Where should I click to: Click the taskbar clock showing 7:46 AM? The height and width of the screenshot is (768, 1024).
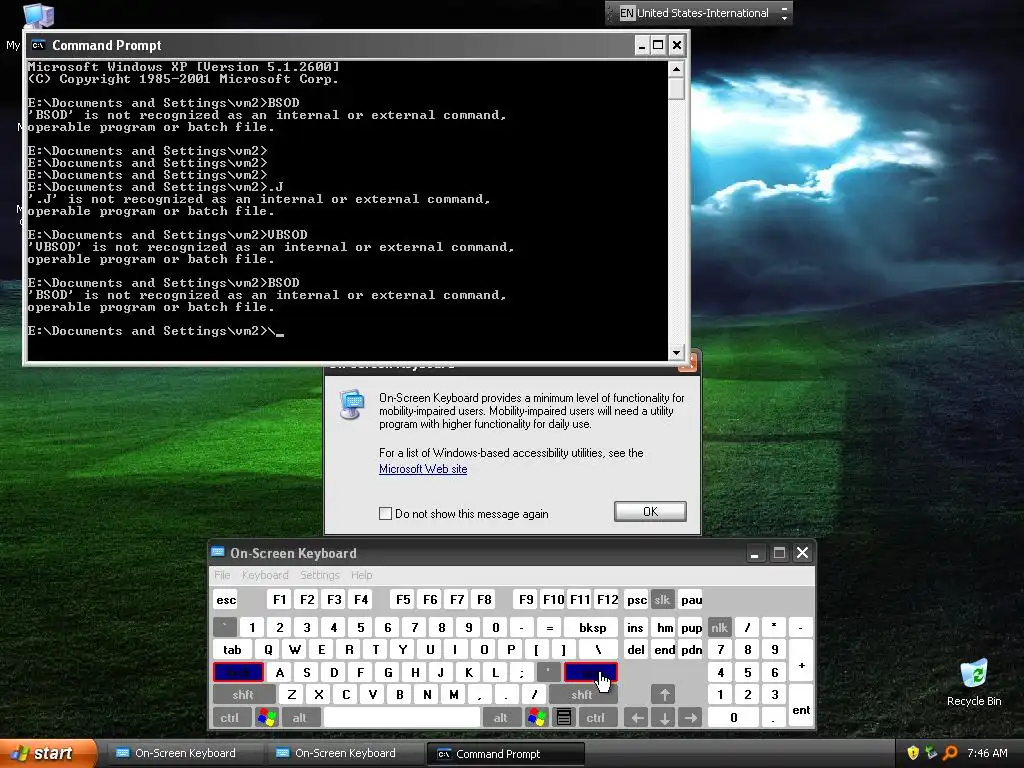click(987, 753)
